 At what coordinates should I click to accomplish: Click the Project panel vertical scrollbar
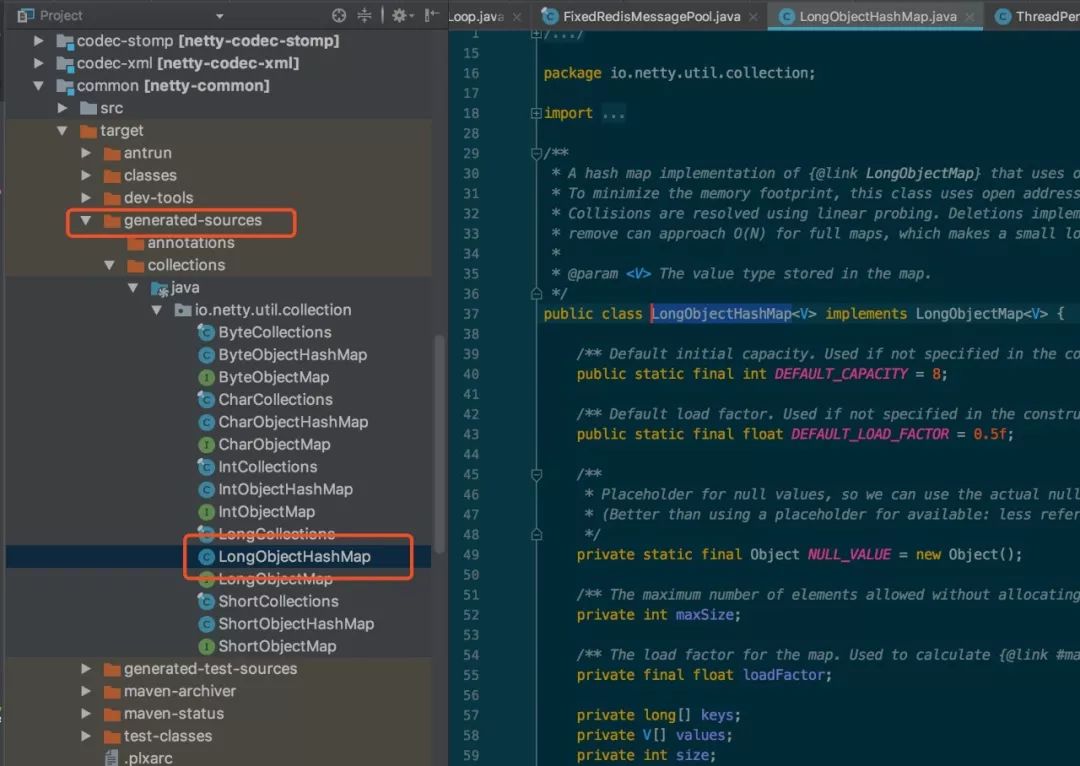439,444
